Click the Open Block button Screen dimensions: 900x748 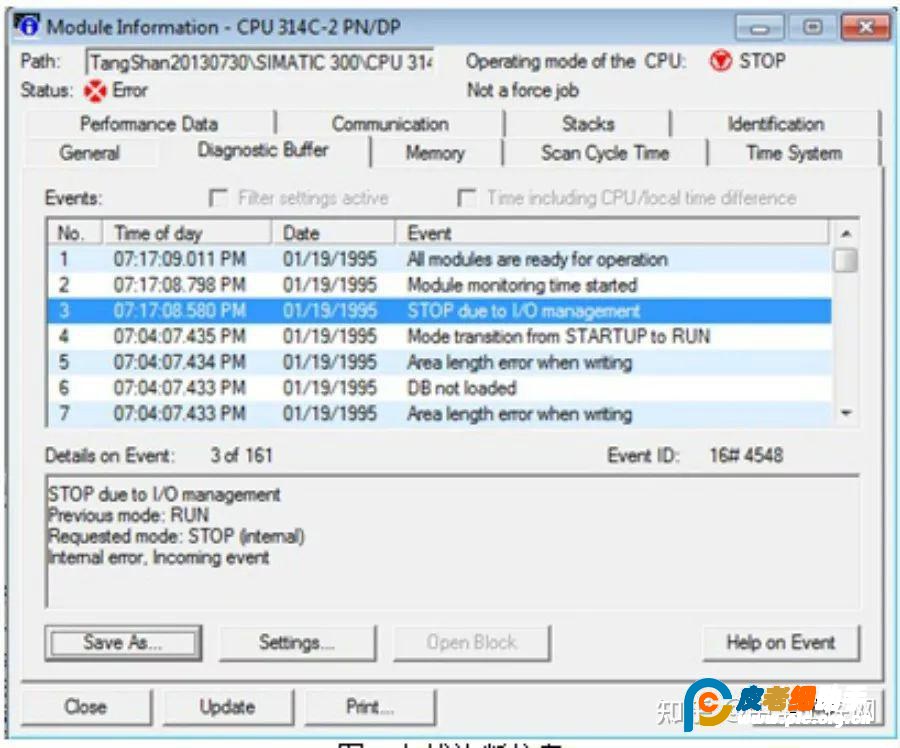pyautogui.click(x=472, y=643)
